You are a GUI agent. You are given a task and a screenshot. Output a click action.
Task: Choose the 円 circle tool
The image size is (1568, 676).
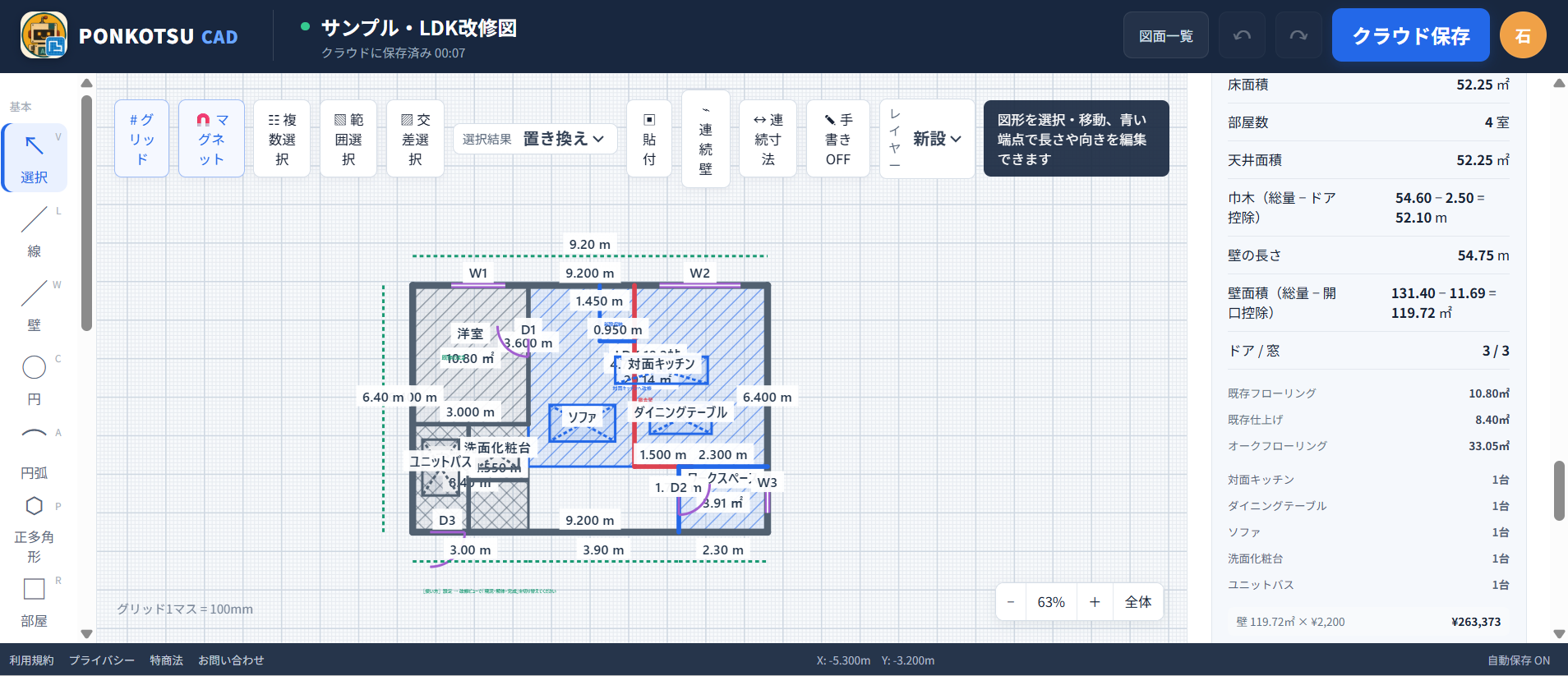[x=35, y=379]
